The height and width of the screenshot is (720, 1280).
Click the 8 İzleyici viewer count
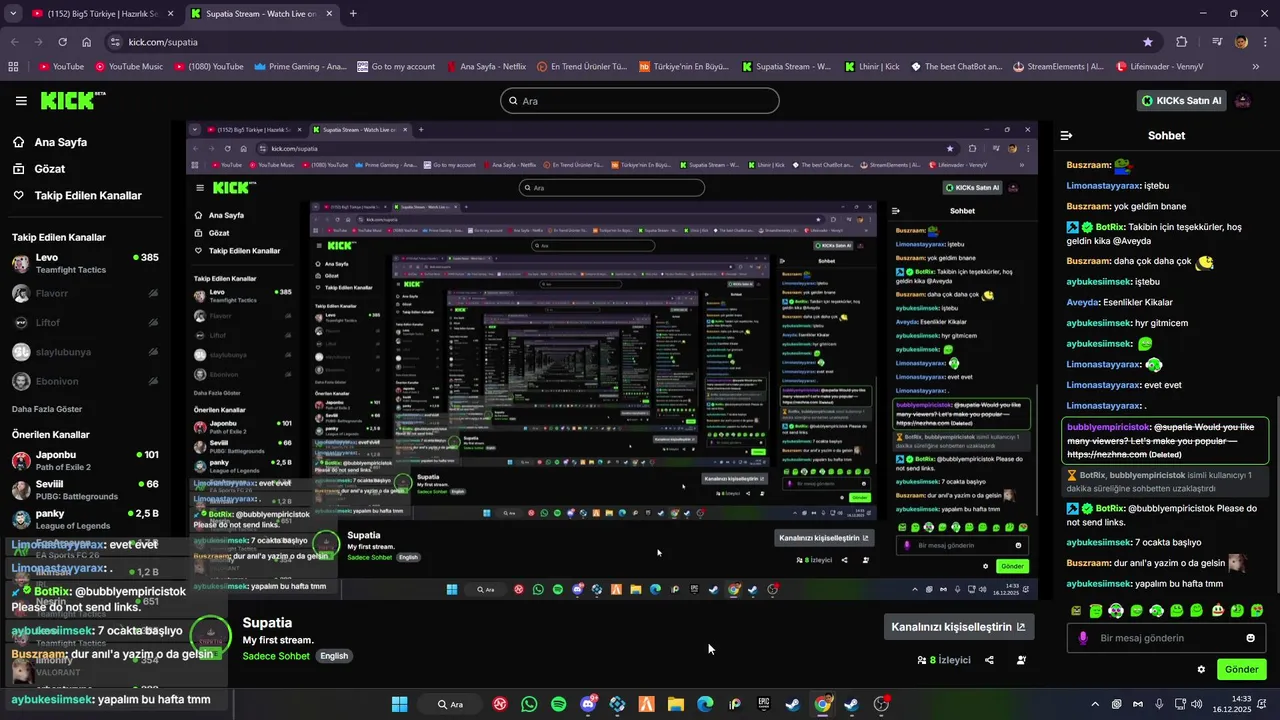(x=943, y=660)
